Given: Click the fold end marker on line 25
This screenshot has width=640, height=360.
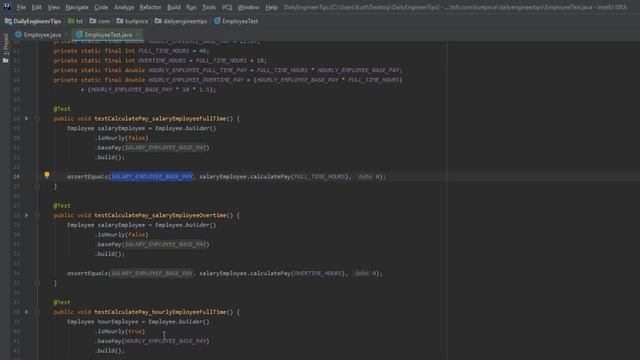Looking at the screenshot, I should tap(37, 186).
